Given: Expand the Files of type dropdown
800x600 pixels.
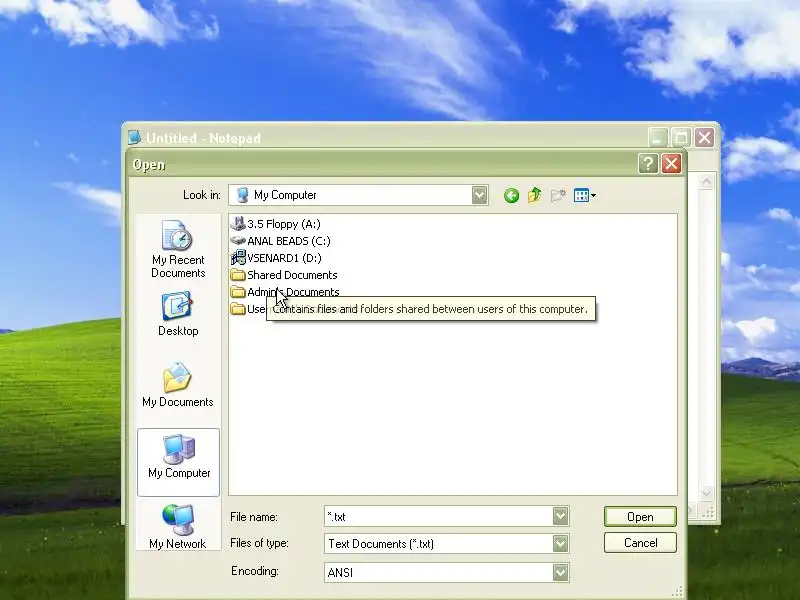Looking at the screenshot, I should point(560,543).
